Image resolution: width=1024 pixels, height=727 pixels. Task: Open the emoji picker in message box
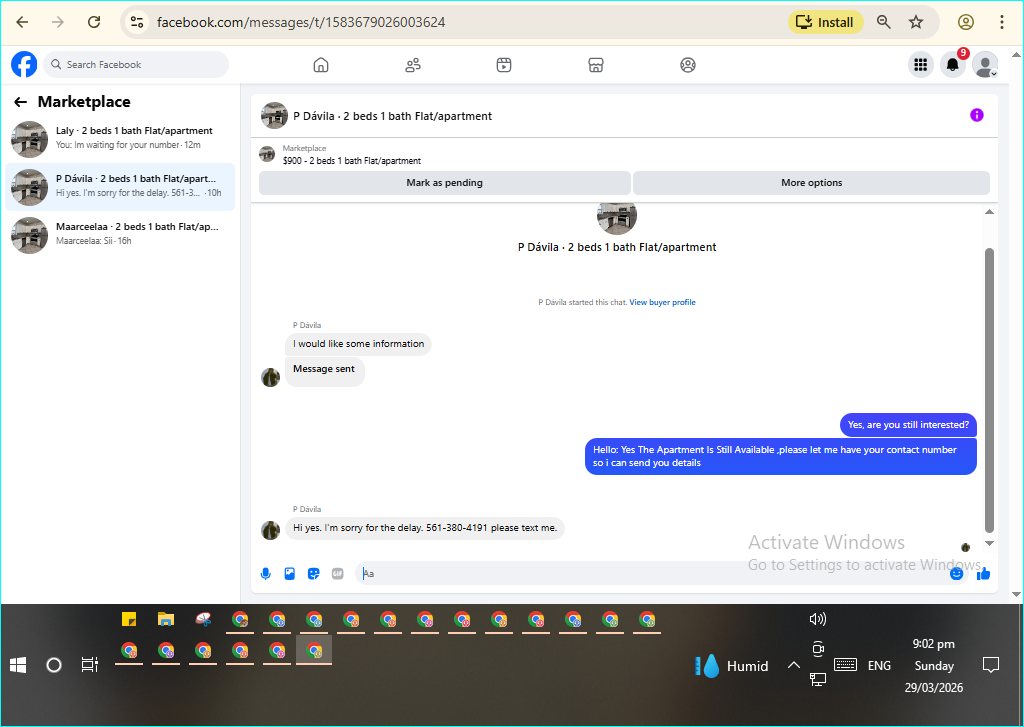(957, 574)
